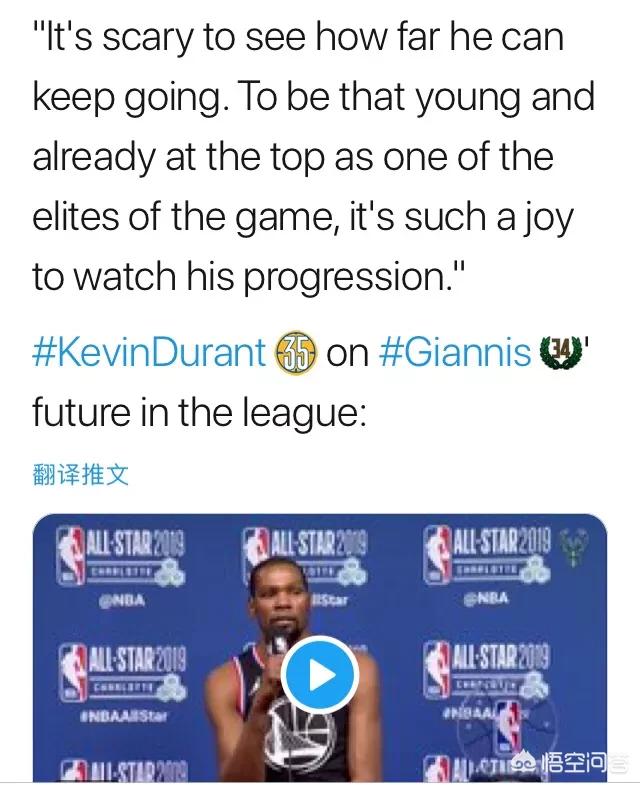The height and width of the screenshot is (785, 640).
Task: Click the top-left All-Star 2019 backdrop logo
Action: pos(121,556)
